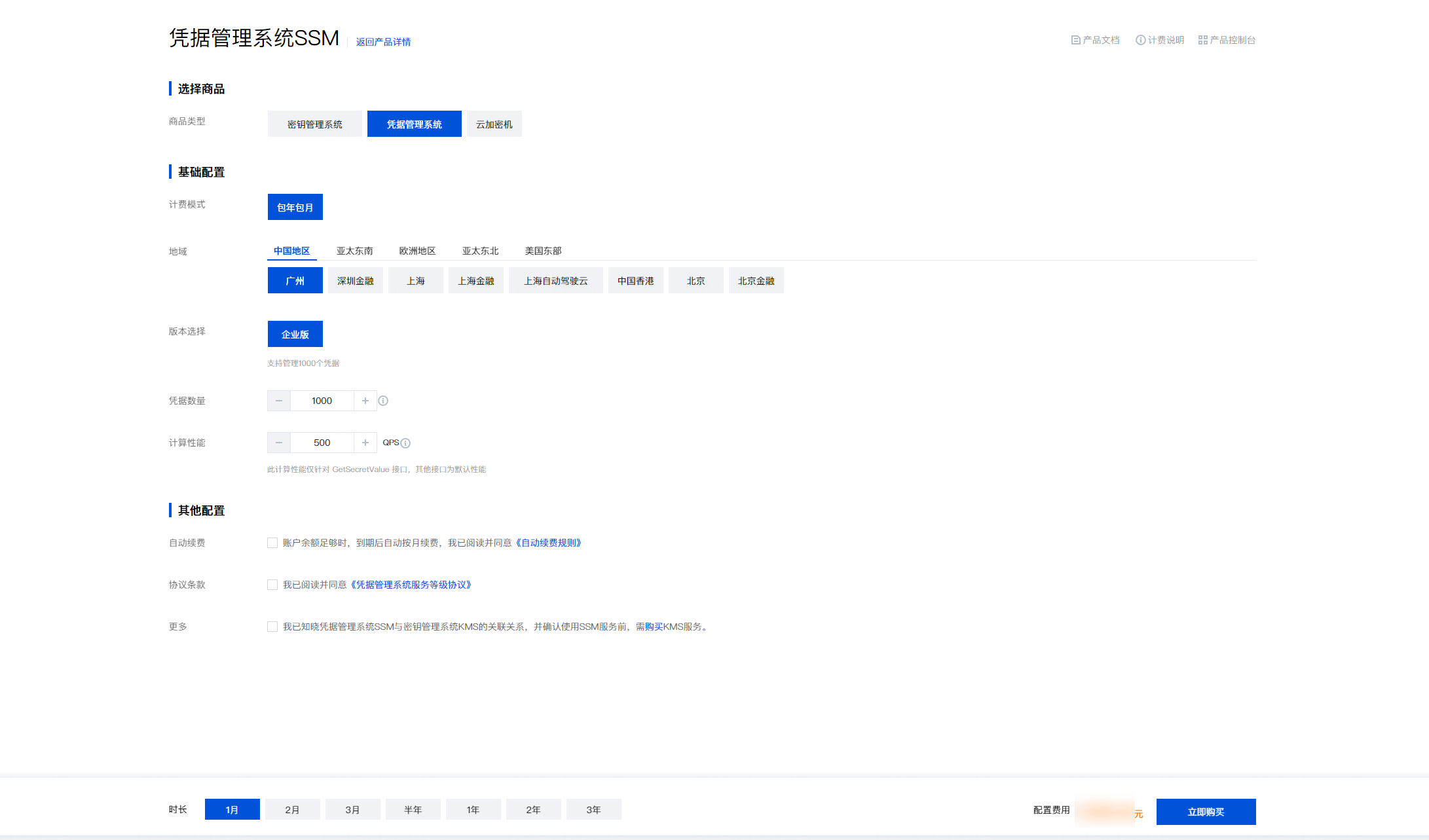This screenshot has height=840, width=1429.
Task: Decrease 计算性能 with the minus icon
Action: (279, 443)
